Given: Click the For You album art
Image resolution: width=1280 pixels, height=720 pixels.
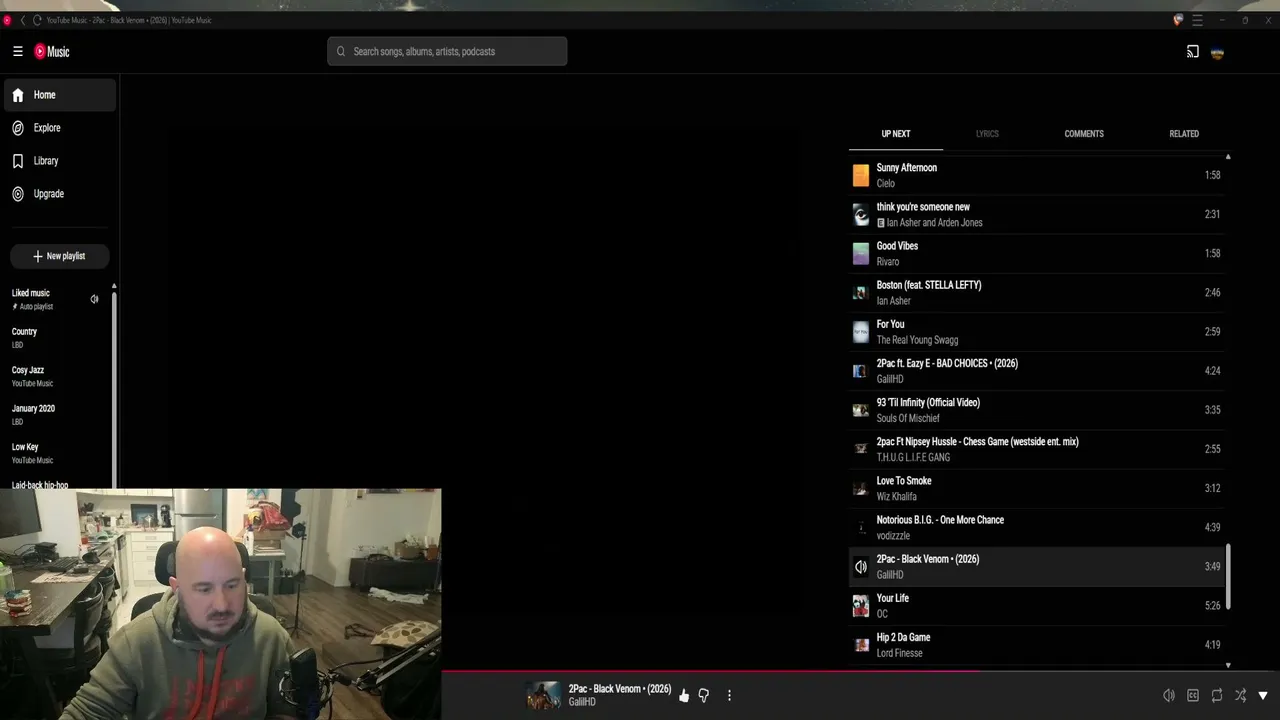Looking at the screenshot, I should pos(861,332).
